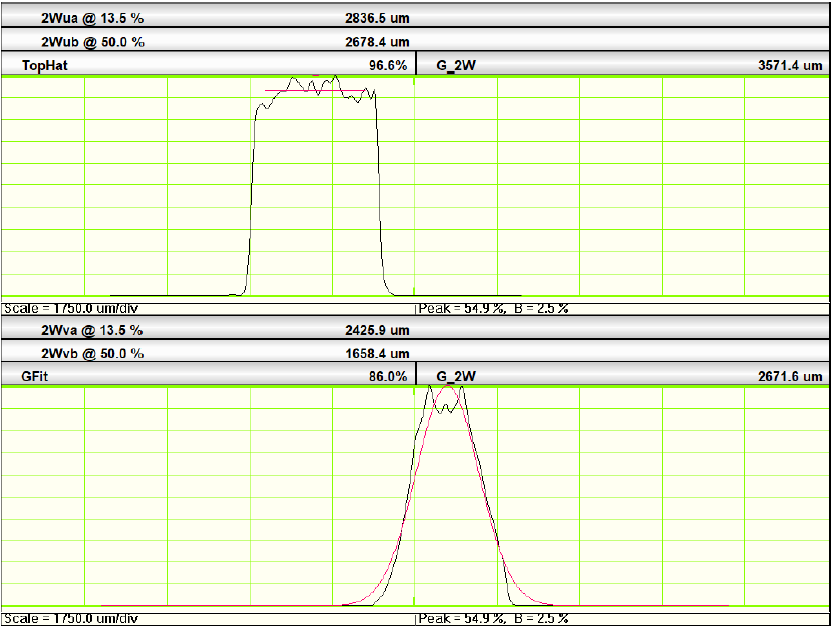Click the GFit button

pyautogui.click(x=35, y=376)
